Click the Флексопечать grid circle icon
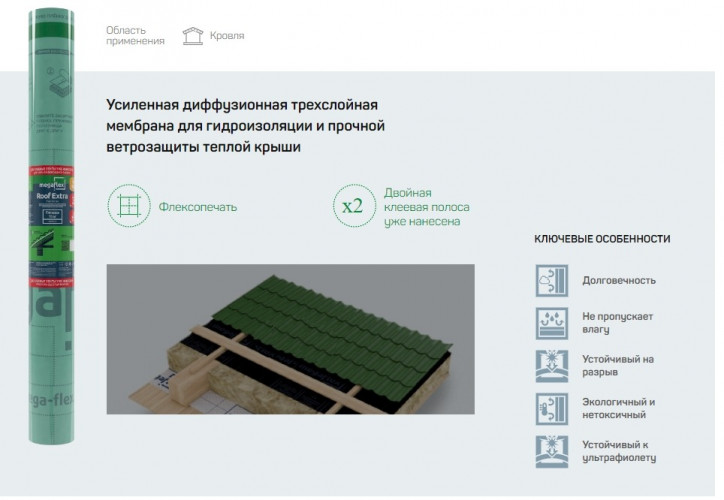 coord(129,206)
